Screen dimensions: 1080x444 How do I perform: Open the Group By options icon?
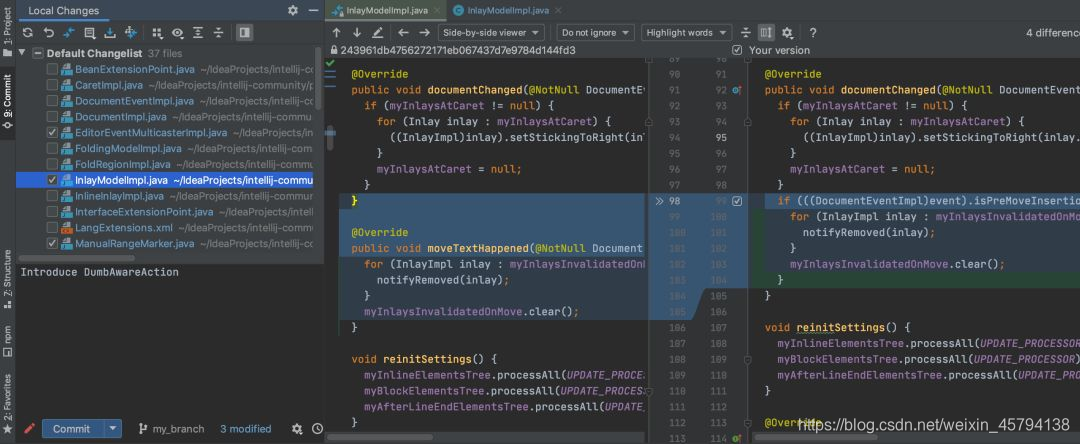pyautogui.click(x=157, y=32)
